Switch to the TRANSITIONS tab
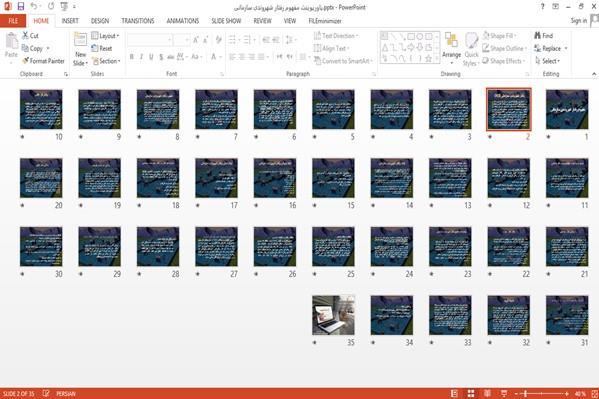This screenshot has height=399, width=599. pos(138,21)
